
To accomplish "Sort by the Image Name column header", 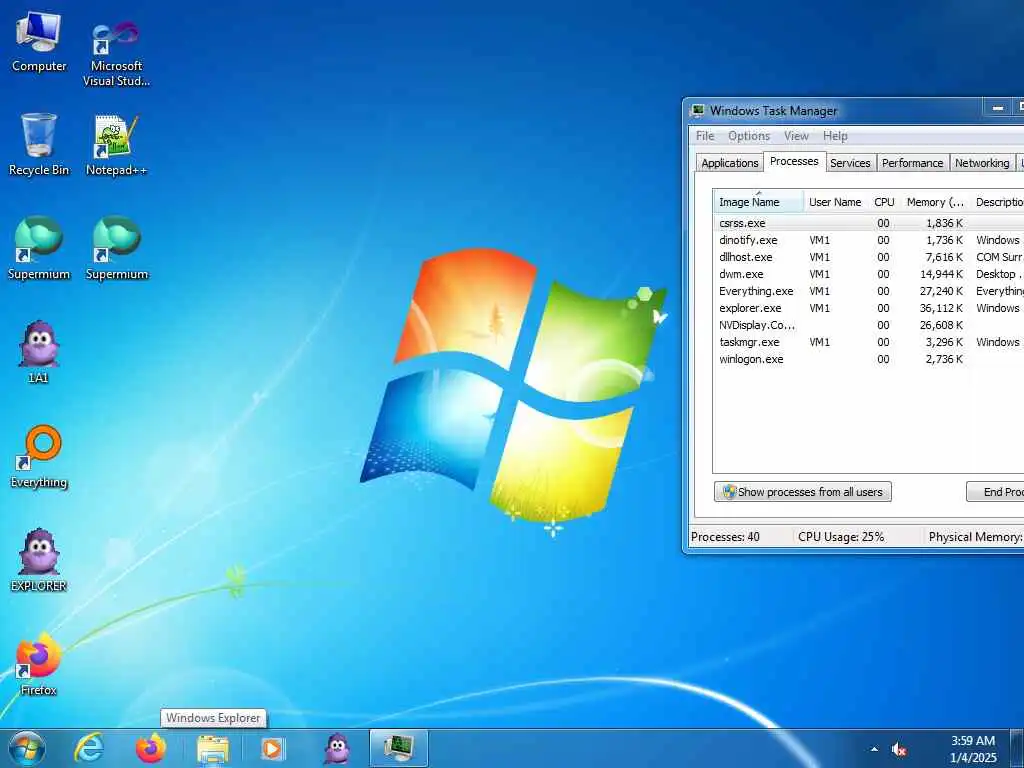I will pyautogui.click(x=758, y=202).
